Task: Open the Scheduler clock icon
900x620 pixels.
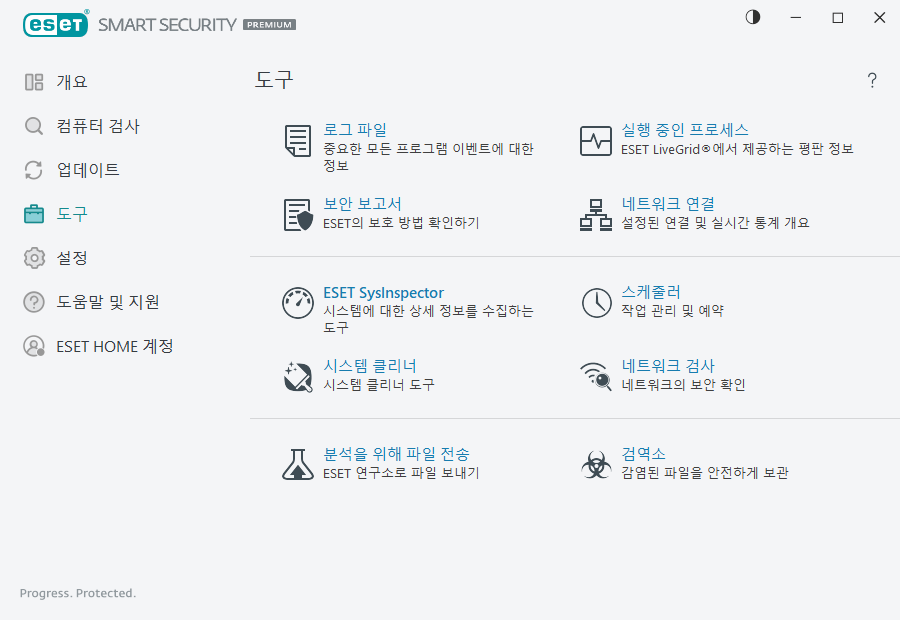Action: (x=596, y=302)
